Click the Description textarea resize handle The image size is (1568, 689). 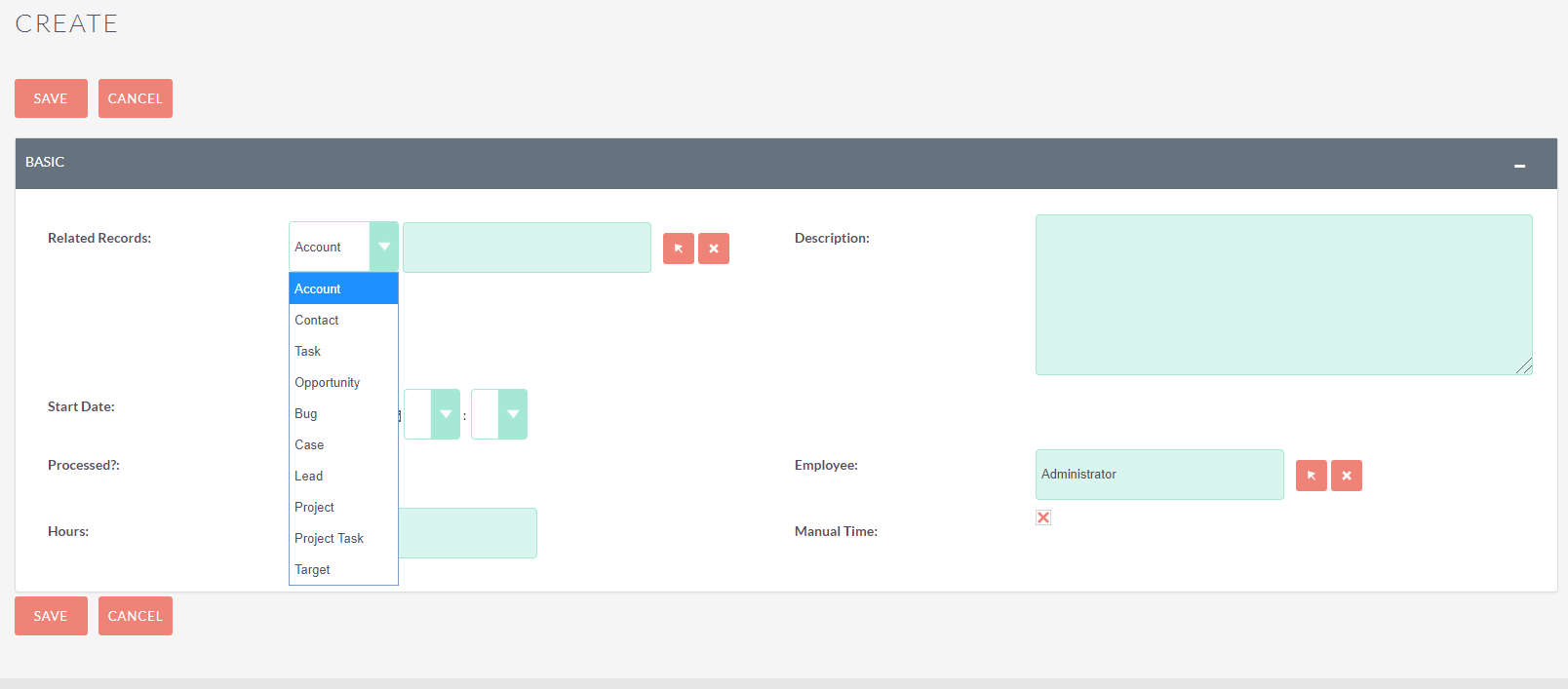click(x=1524, y=366)
